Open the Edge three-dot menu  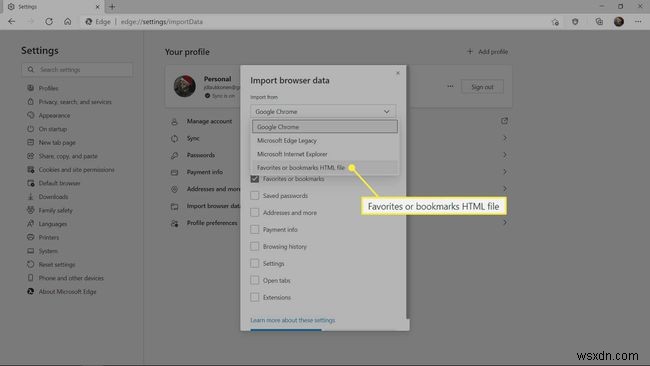pyautogui.click(x=638, y=22)
